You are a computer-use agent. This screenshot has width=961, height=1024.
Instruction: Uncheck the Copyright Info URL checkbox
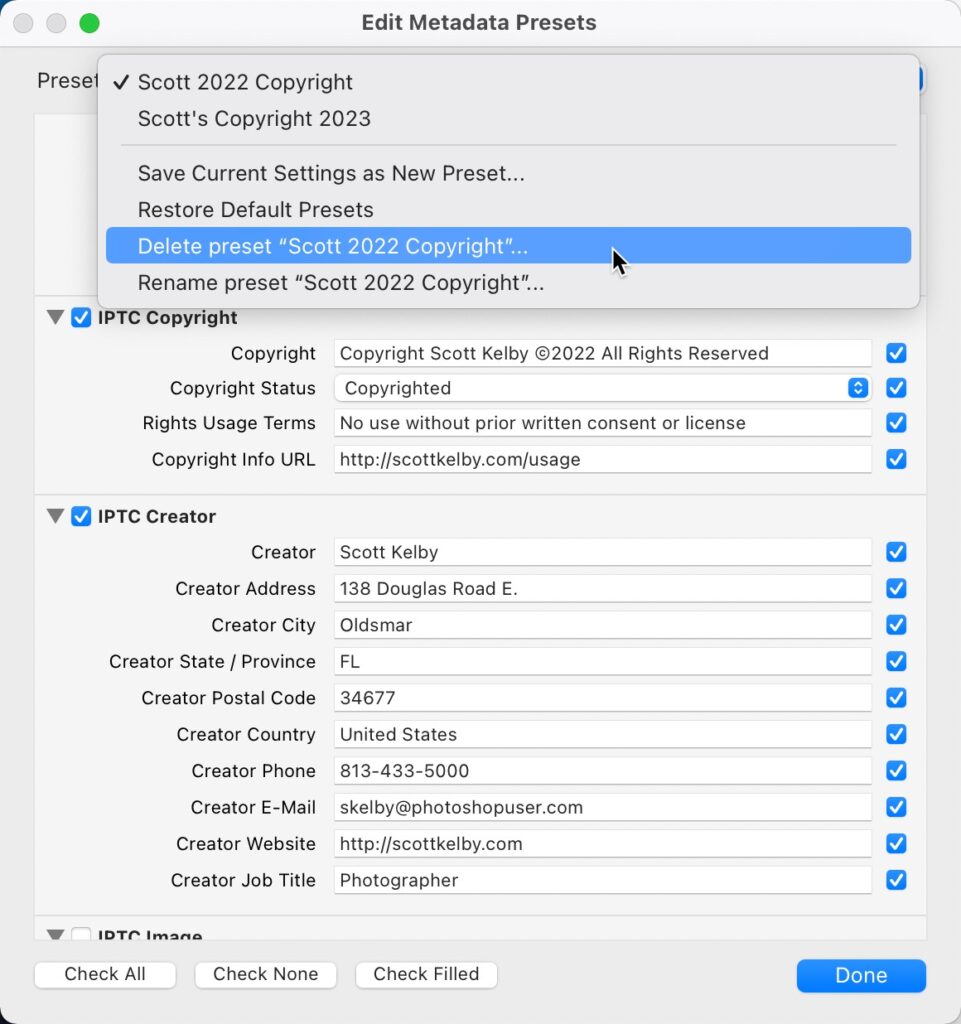pyautogui.click(x=896, y=459)
